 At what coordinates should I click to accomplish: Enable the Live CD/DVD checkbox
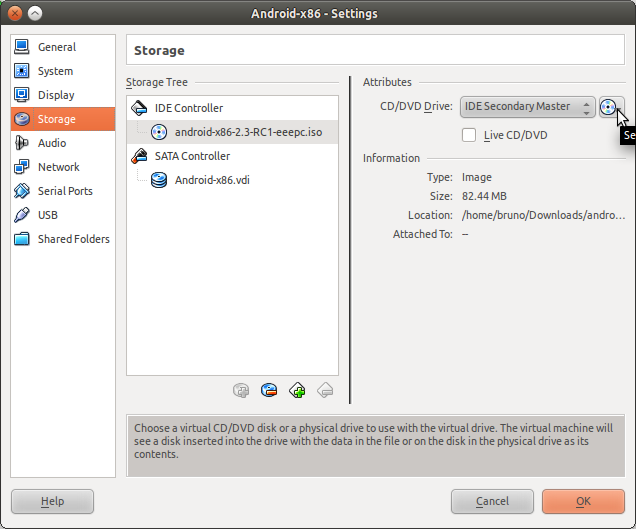[x=469, y=135]
